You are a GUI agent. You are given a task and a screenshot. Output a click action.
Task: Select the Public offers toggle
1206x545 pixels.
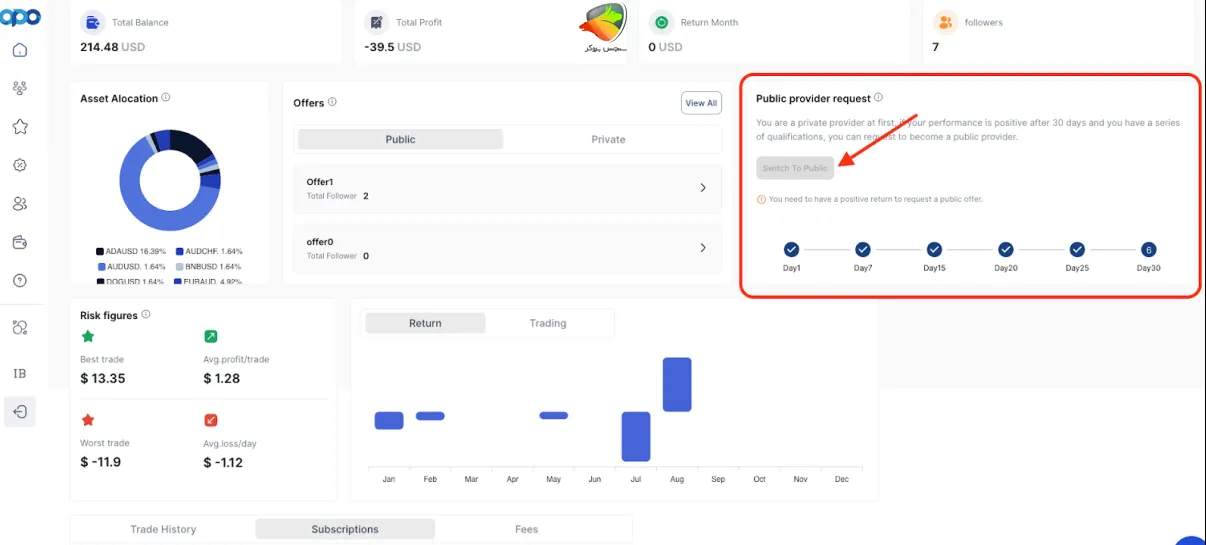click(400, 140)
